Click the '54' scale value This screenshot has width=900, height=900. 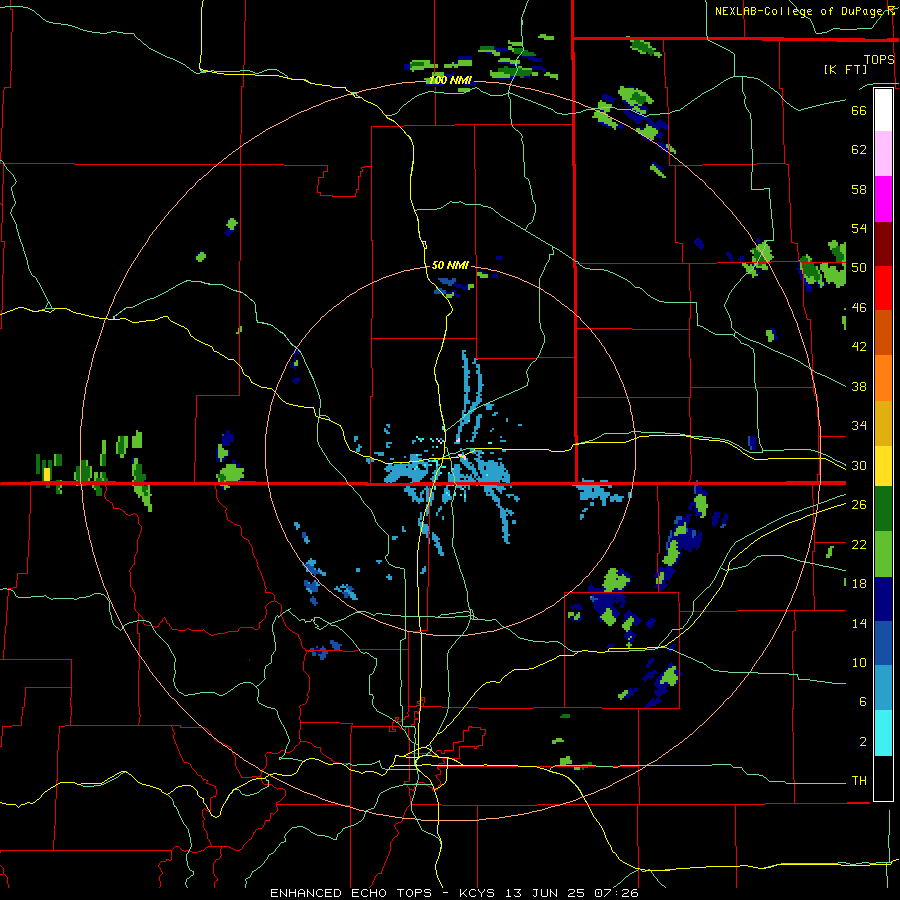coord(859,228)
